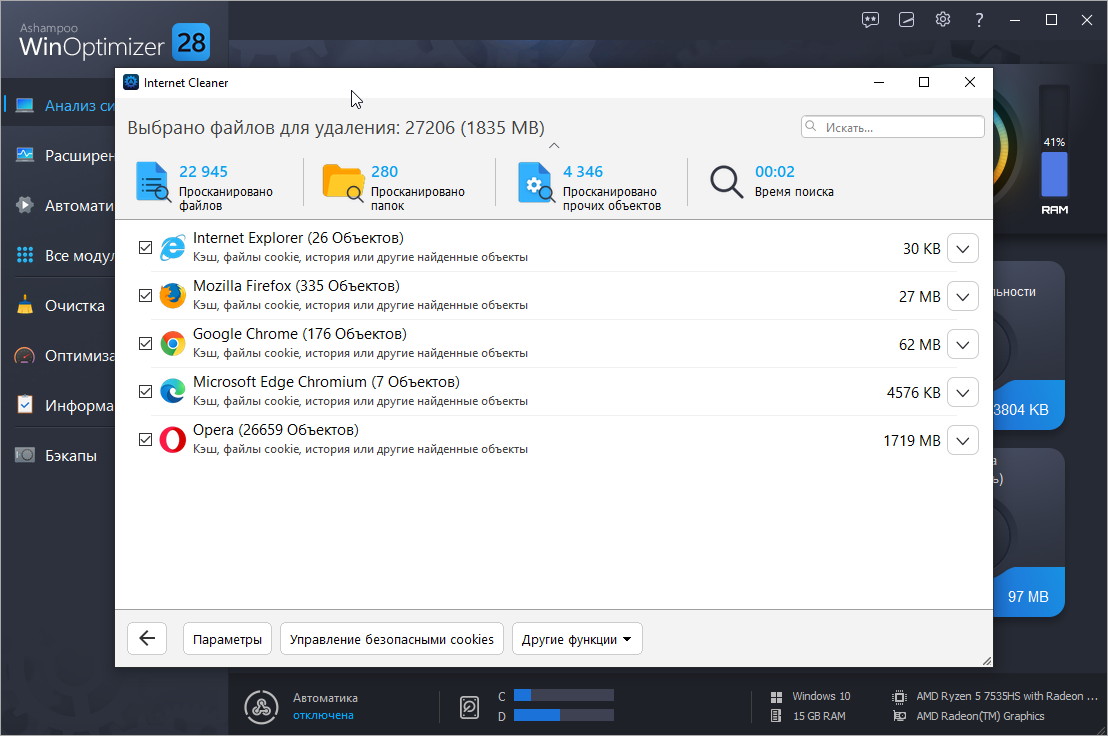Click the disk drive icon in status bar

pos(469,707)
